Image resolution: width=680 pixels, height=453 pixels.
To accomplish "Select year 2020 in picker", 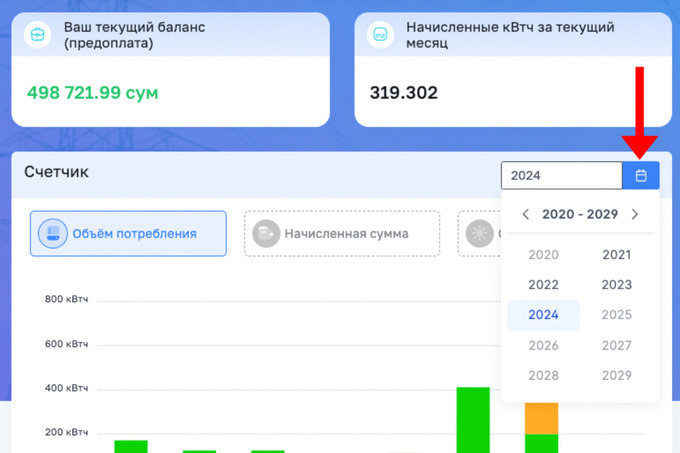I will pos(543,254).
